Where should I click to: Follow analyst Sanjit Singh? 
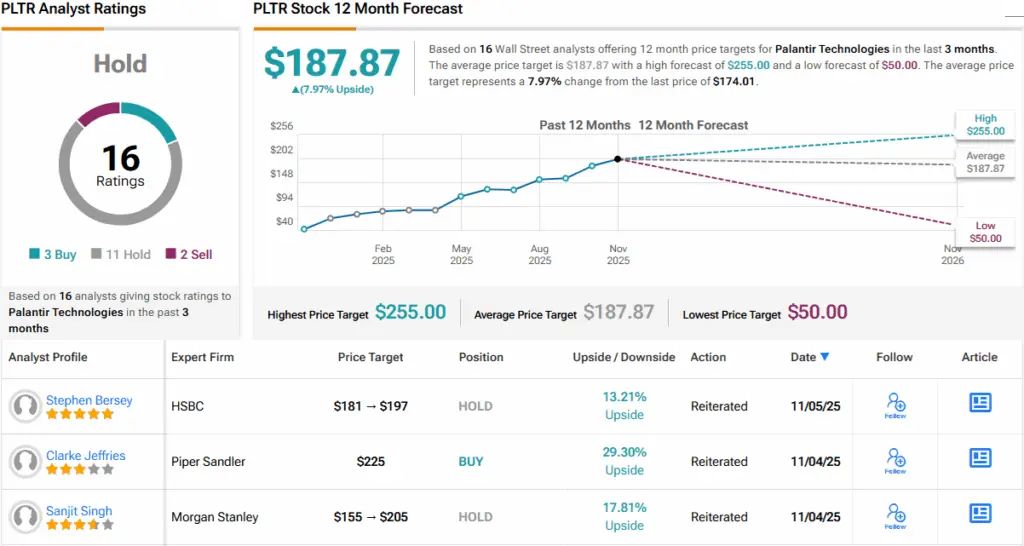895,516
